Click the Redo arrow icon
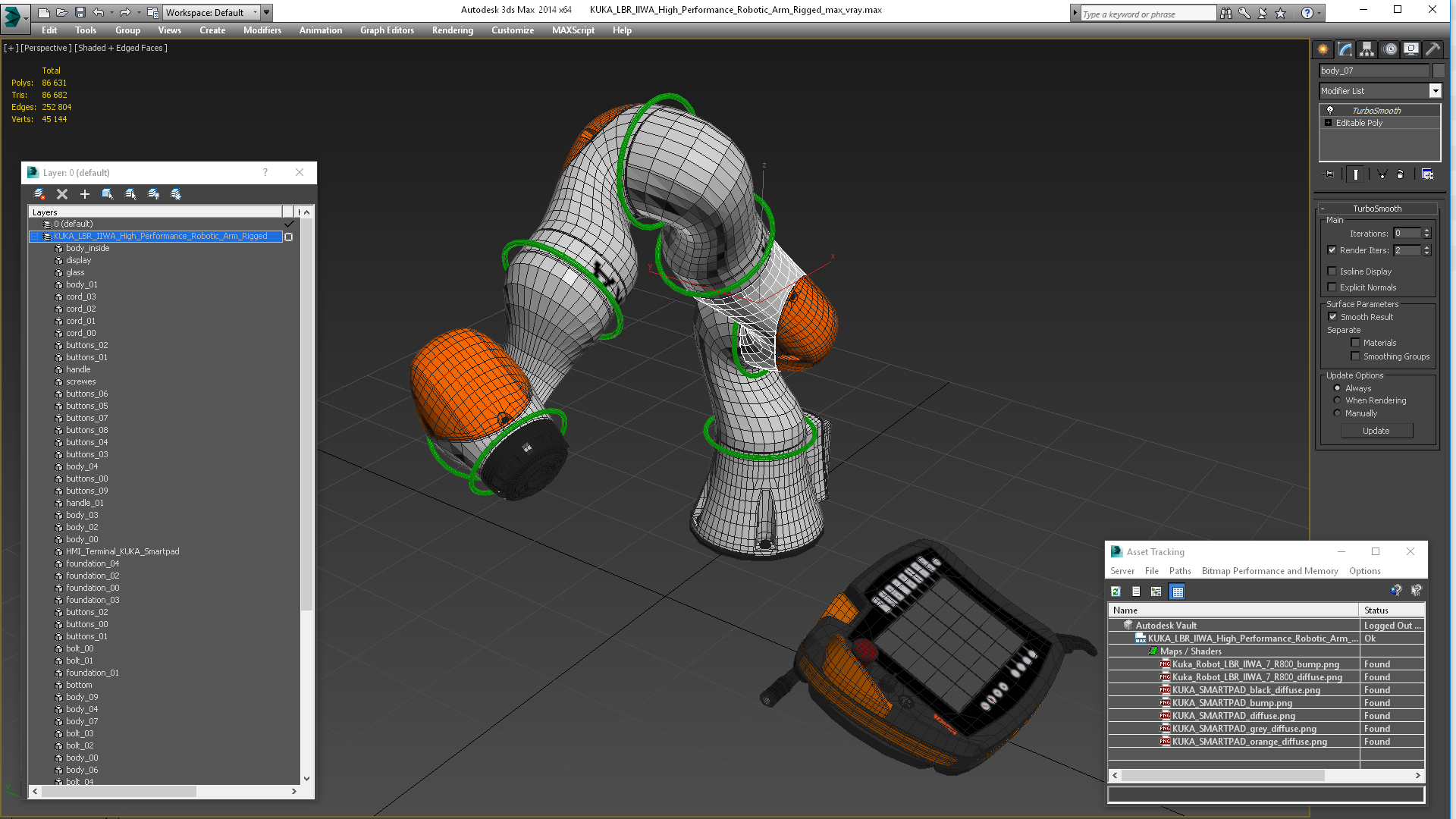The image size is (1456, 819). tap(125, 12)
